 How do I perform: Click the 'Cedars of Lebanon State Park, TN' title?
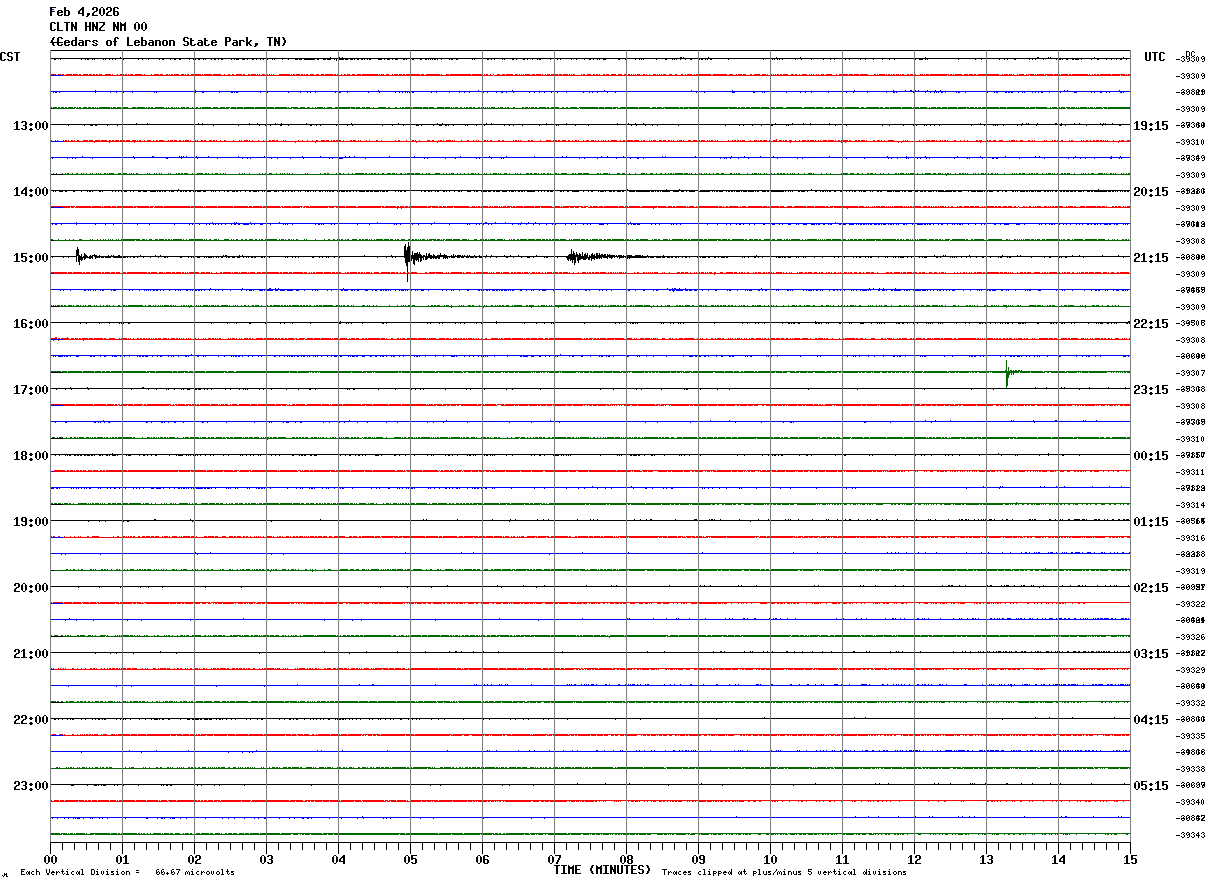[168, 41]
